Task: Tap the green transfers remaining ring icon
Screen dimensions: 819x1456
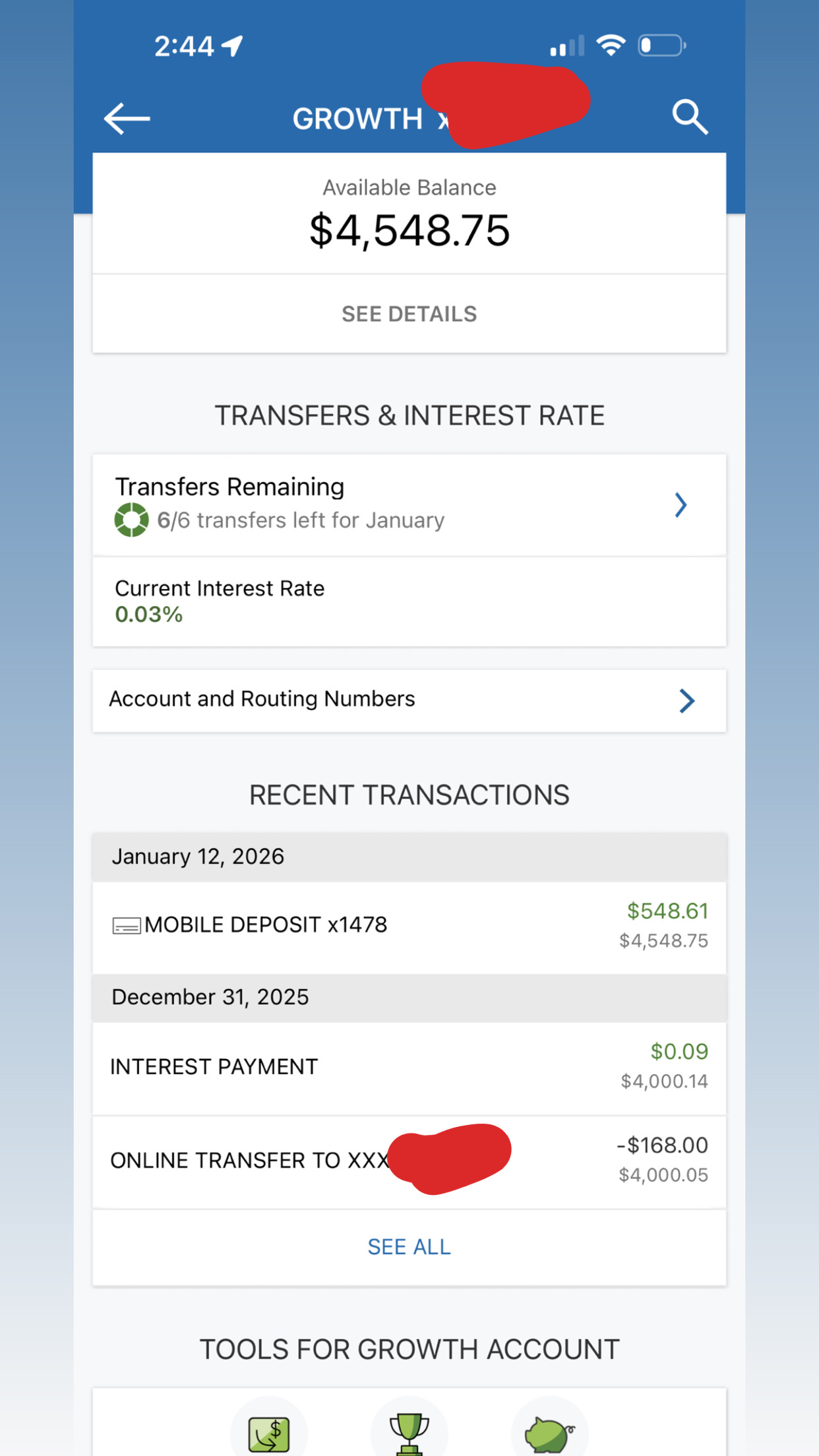Action: (131, 520)
